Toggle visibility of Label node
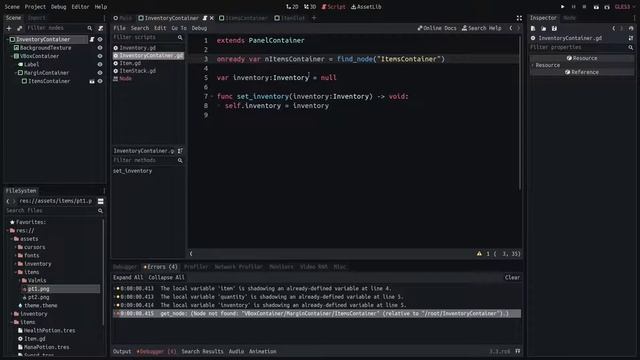This screenshot has height=360, width=640. point(100,64)
